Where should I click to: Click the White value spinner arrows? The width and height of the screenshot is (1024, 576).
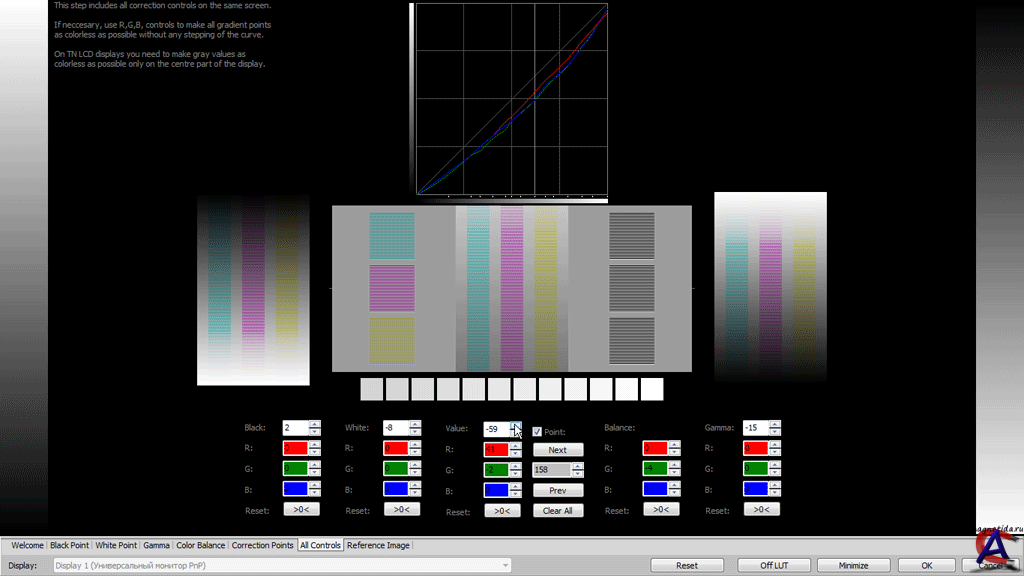click(x=415, y=428)
